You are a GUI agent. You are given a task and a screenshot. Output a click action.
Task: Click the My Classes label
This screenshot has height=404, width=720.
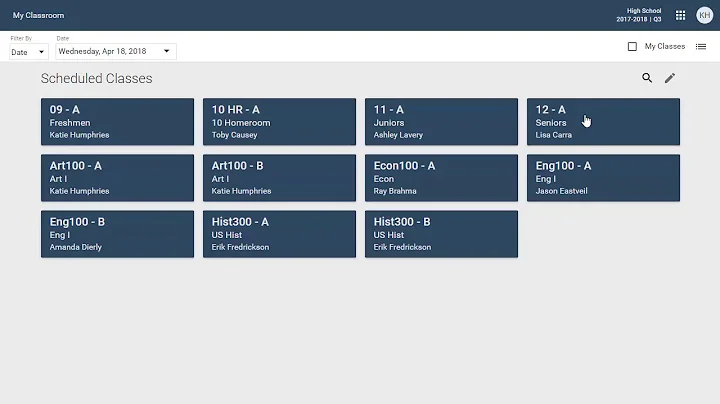pos(664,46)
